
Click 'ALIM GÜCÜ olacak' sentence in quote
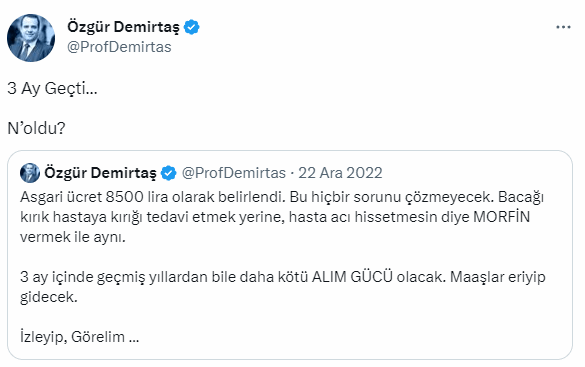tap(379, 277)
